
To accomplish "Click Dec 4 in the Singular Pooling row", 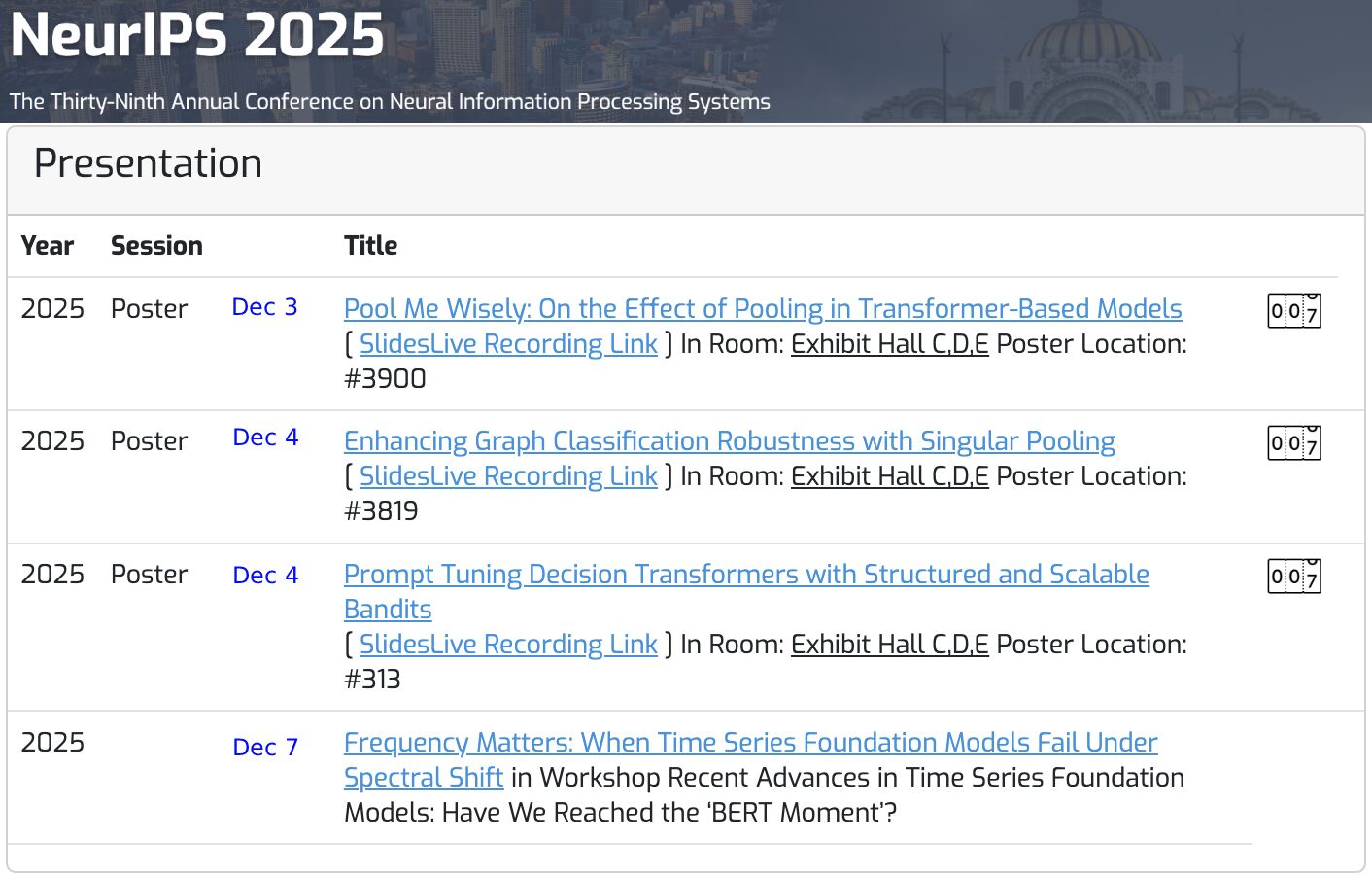I will pos(264,437).
